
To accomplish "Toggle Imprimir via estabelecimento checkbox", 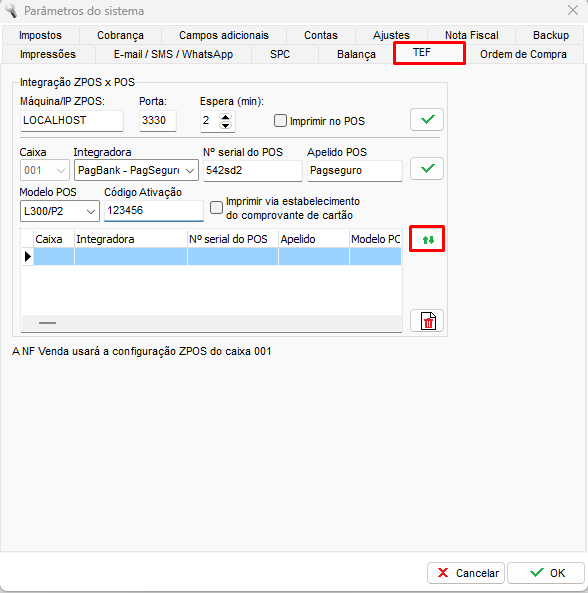I will 216,208.
